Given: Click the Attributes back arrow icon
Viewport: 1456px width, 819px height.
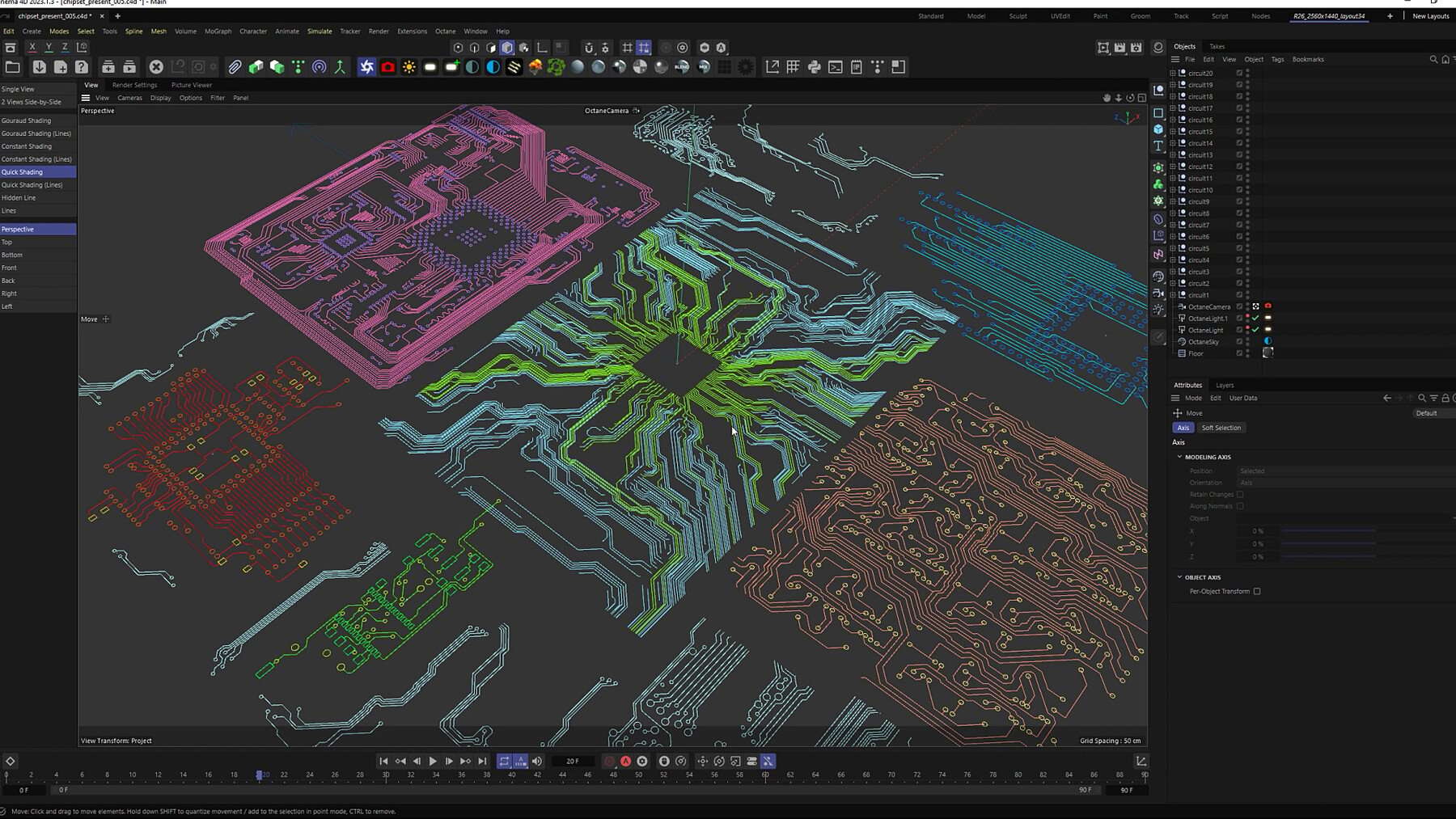Looking at the screenshot, I should [1387, 398].
